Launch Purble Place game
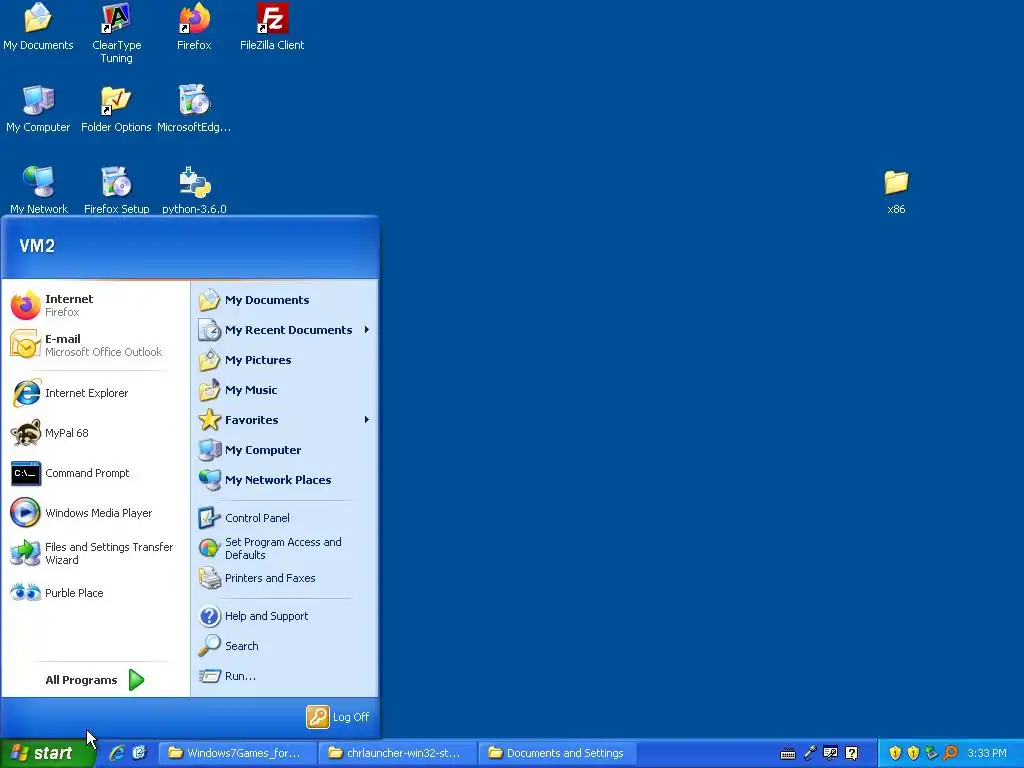 tap(95, 593)
